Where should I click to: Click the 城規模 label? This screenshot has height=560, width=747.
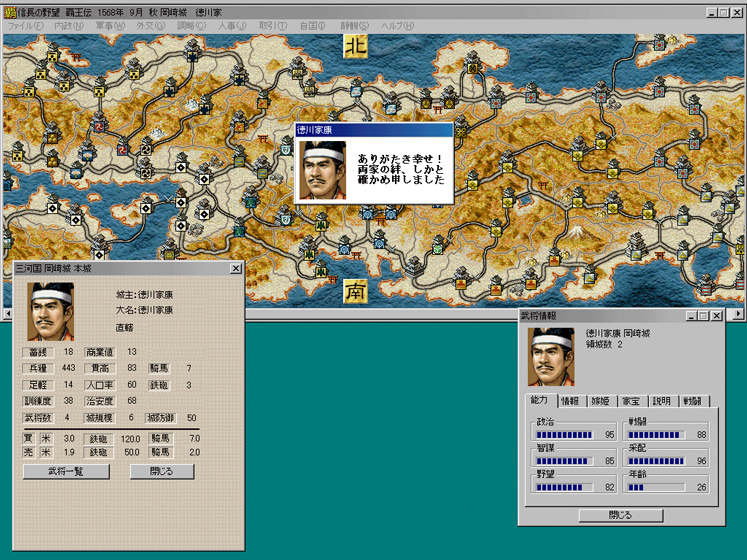pyautogui.click(x=100, y=418)
